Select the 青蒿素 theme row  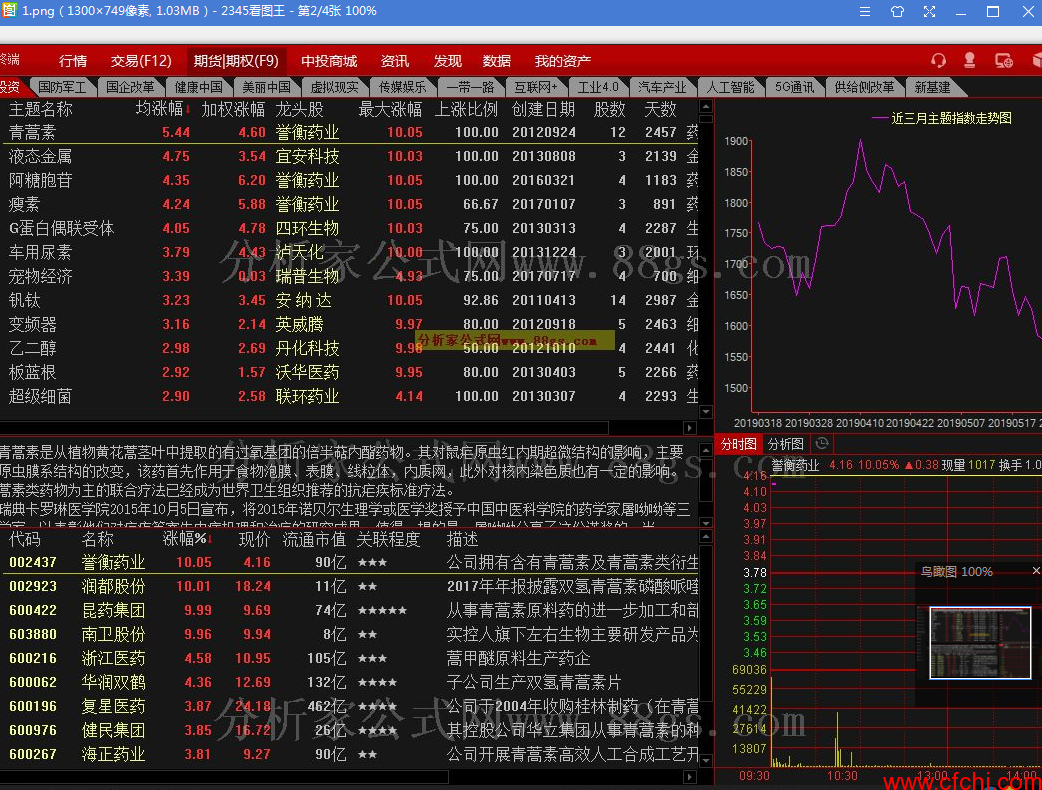pyautogui.click(x=349, y=132)
